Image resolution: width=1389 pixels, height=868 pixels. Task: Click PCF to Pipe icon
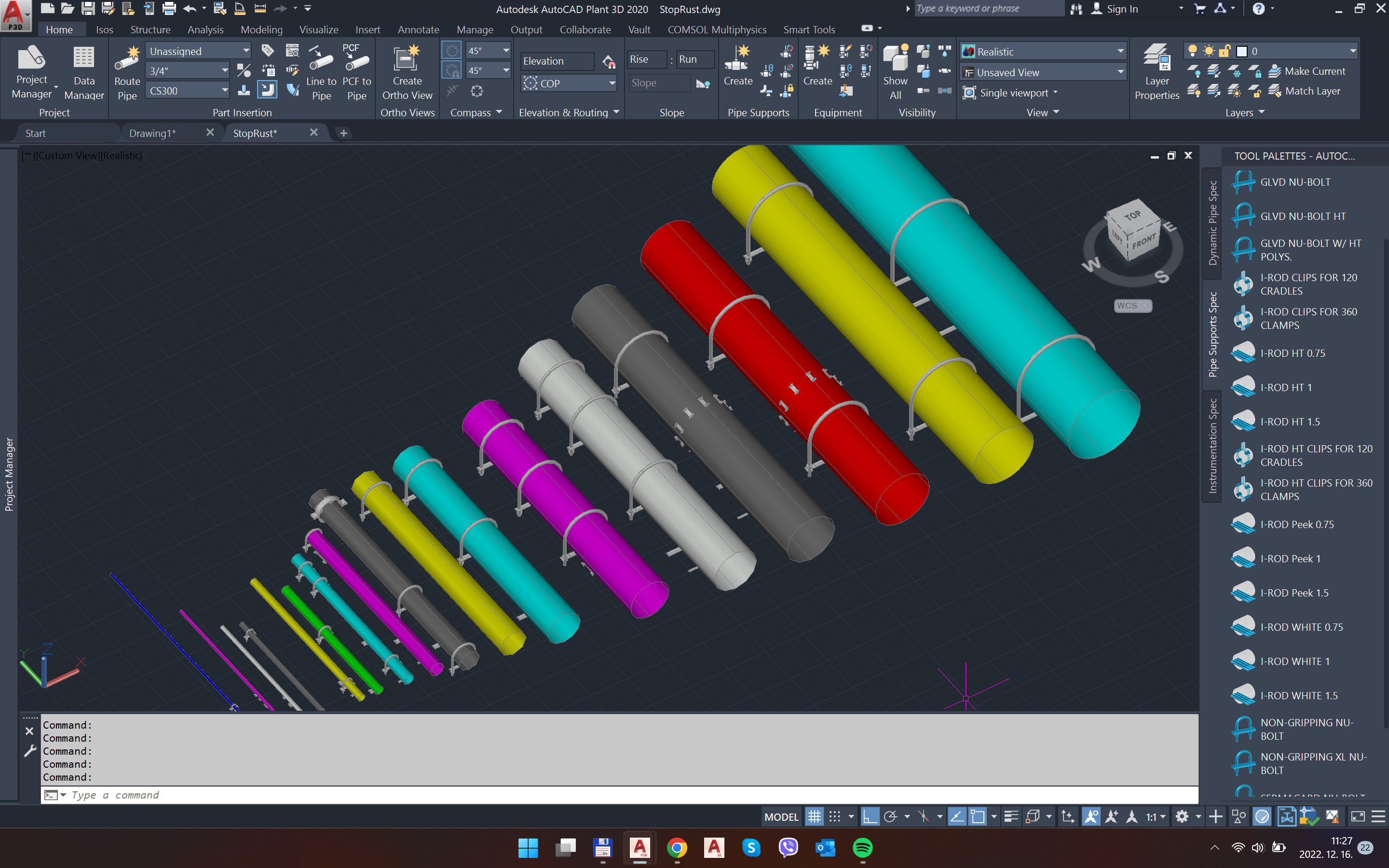tap(356, 60)
